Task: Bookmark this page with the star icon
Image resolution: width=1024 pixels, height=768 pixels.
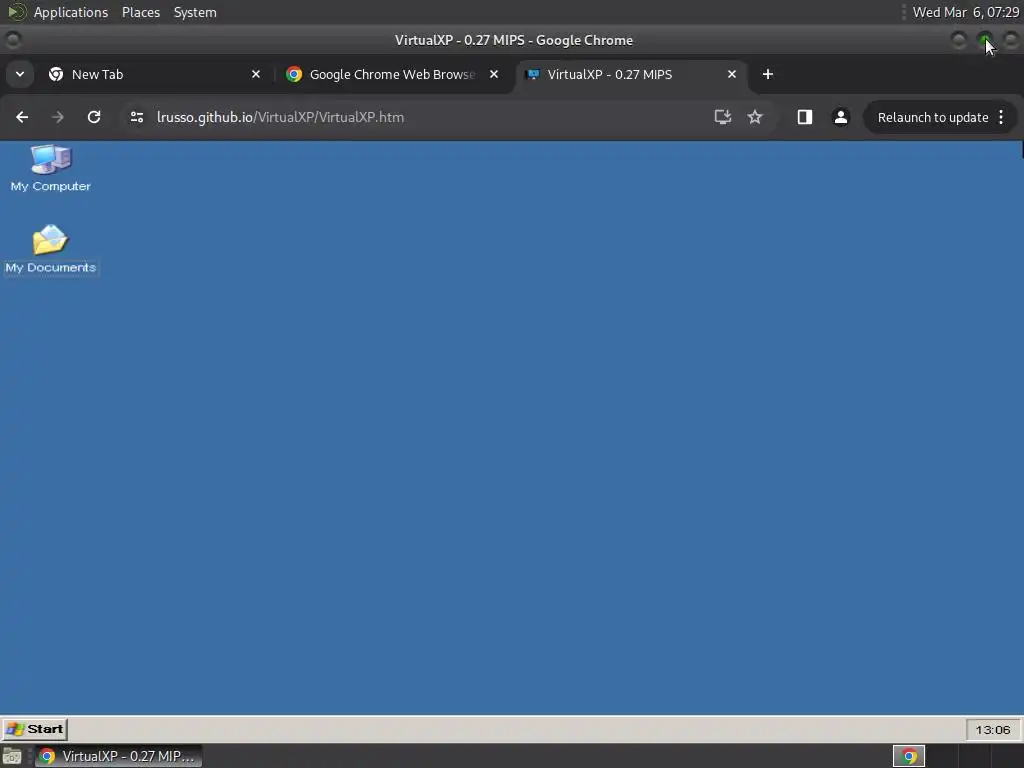Action: (755, 117)
